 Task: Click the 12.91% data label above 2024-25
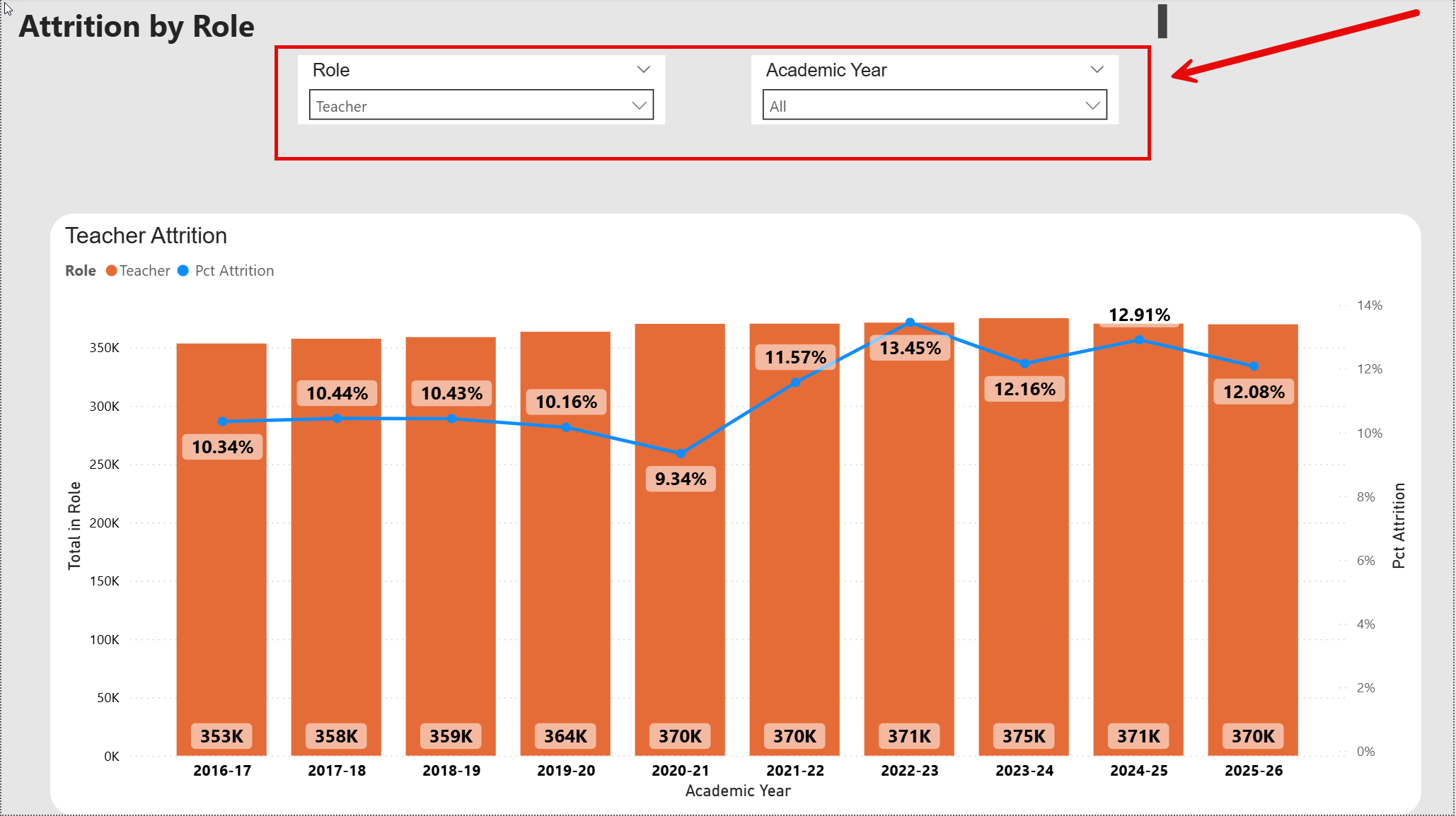(x=1139, y=315)
